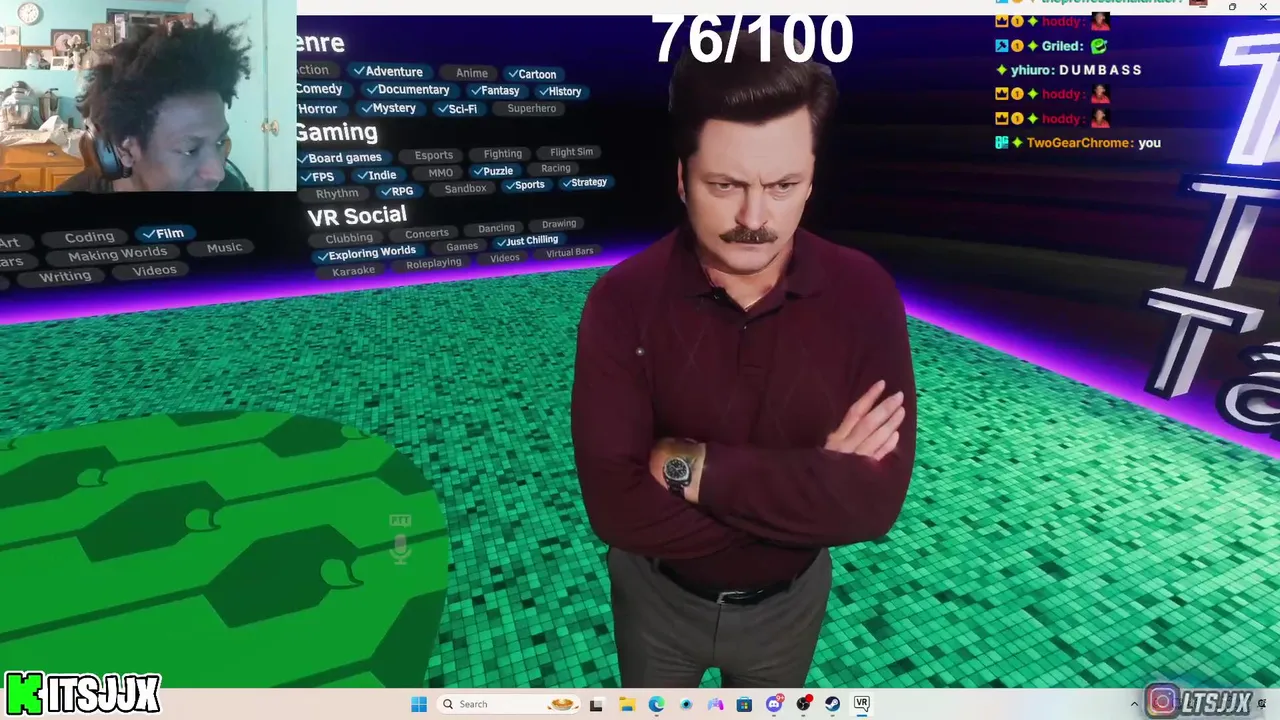This screenshot has width=1280, height=720.
Task: Deselect the Sci-Fi genre tag
Action: point(458,109)
